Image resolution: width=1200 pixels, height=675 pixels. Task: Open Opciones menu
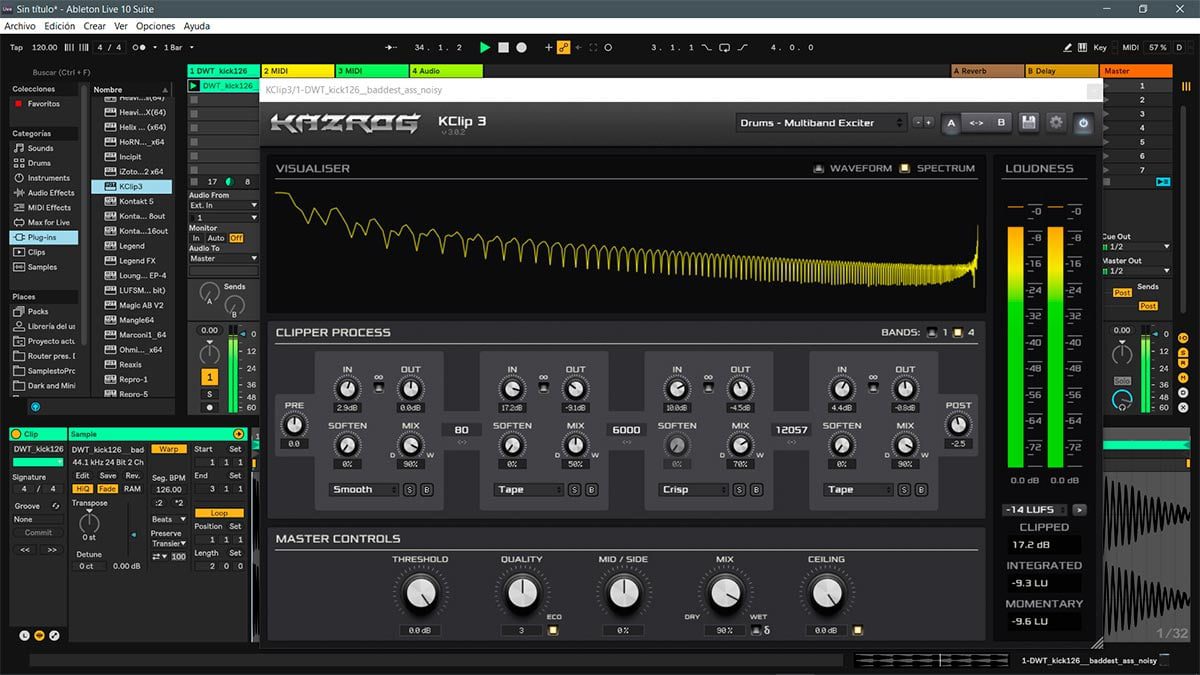coord(155,26)
